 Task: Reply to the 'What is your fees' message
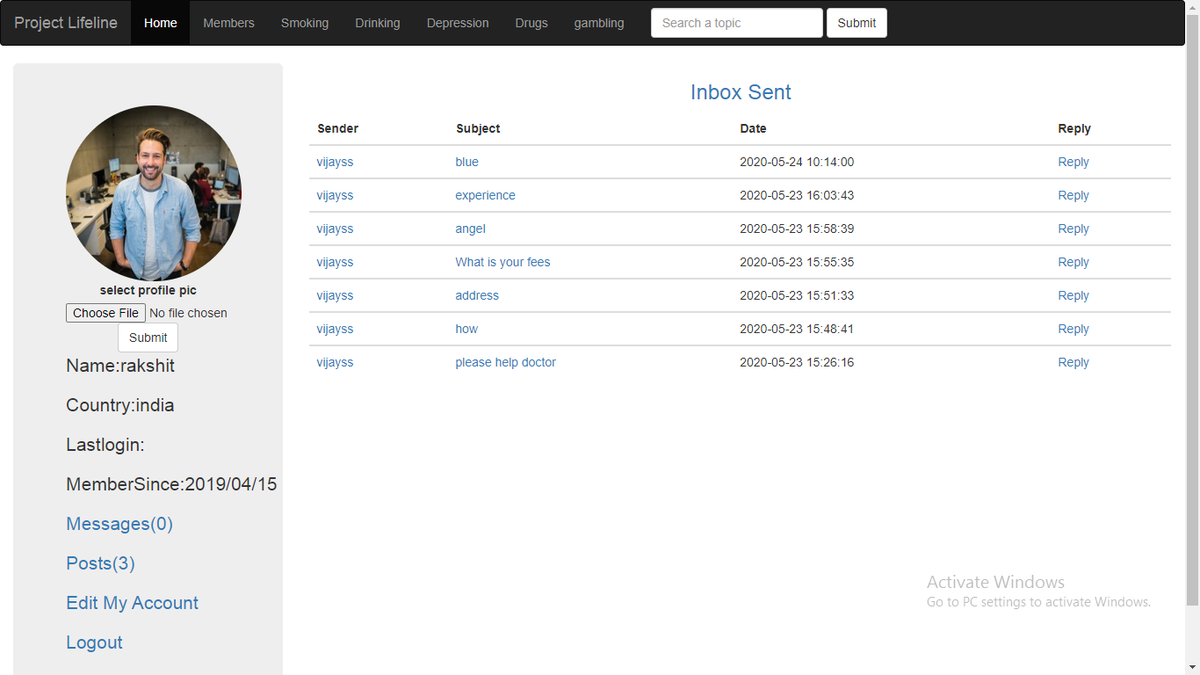click(1073, 262)
